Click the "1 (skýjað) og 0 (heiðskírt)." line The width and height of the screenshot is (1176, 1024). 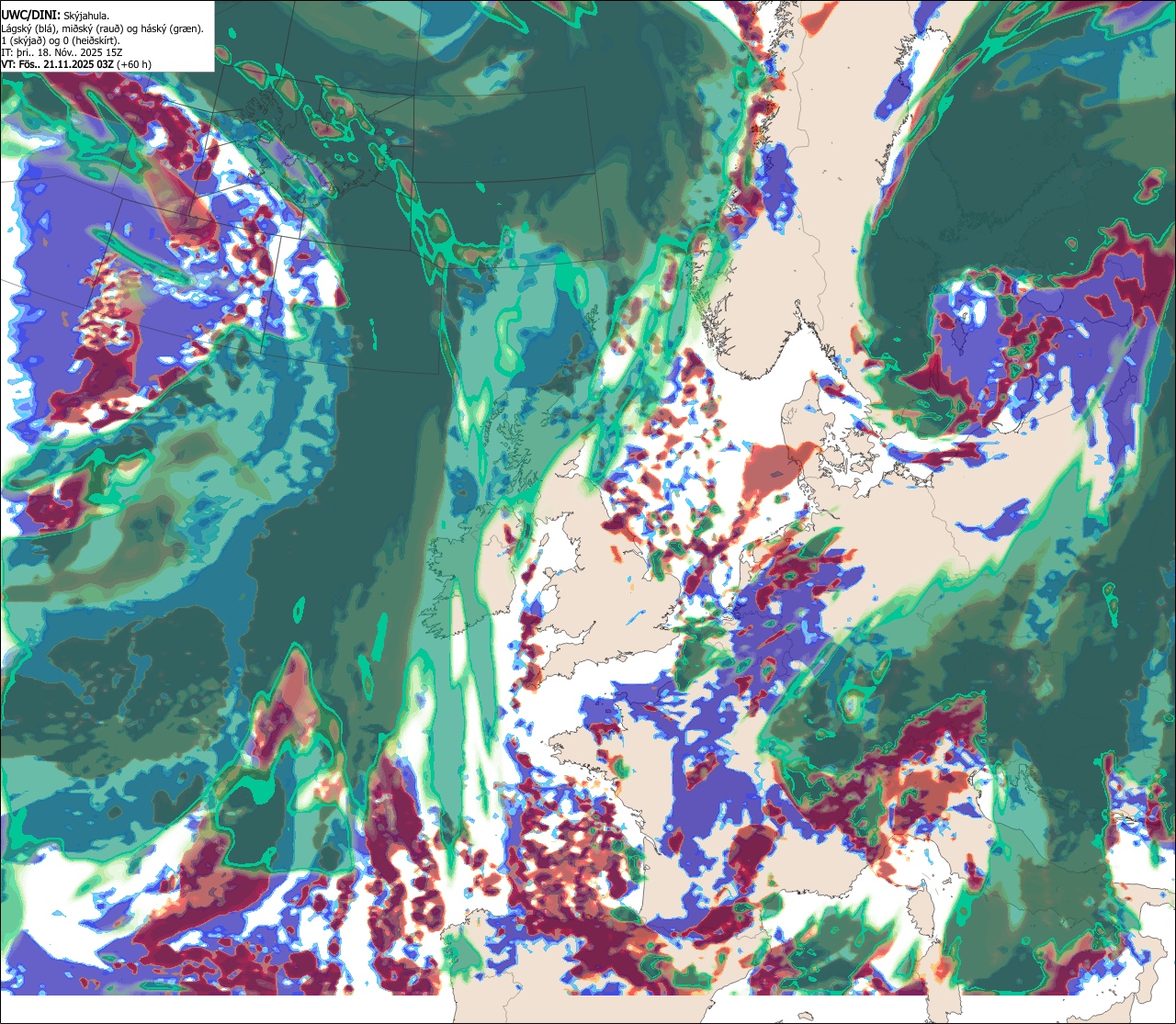[x=60, y=40]
